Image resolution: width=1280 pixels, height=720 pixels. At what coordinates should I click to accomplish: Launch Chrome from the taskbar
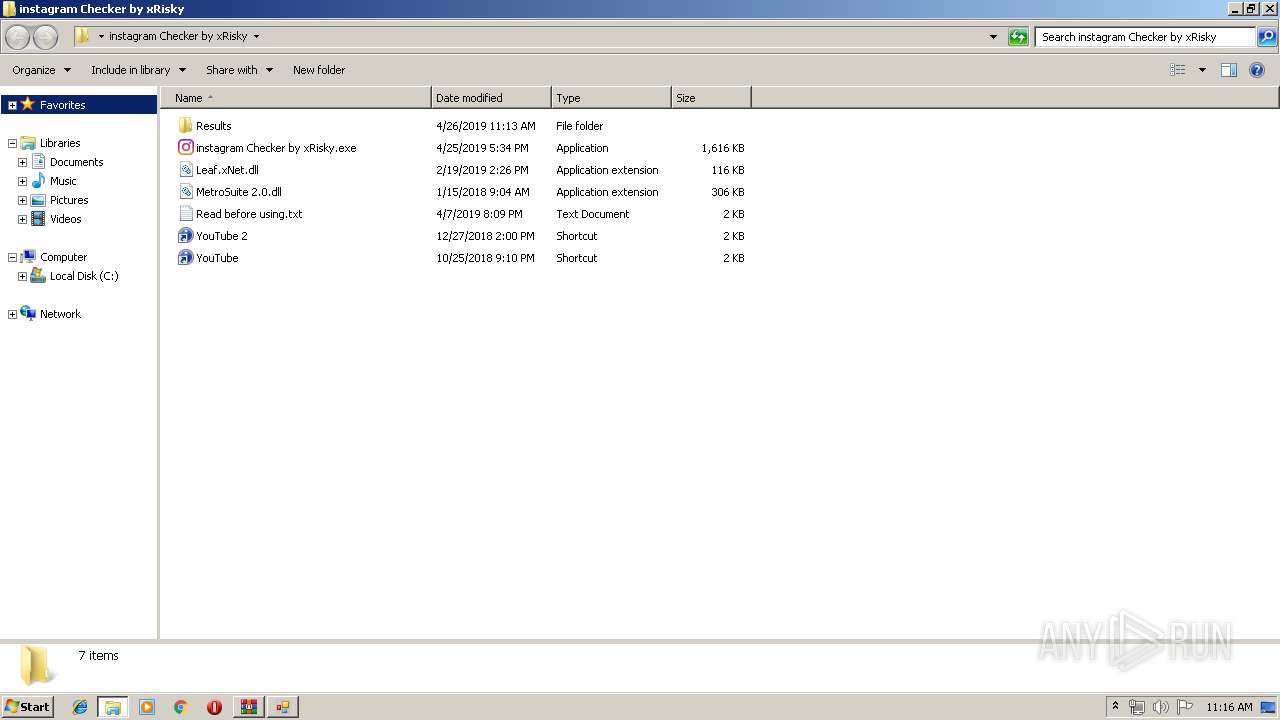pos(181,707)
